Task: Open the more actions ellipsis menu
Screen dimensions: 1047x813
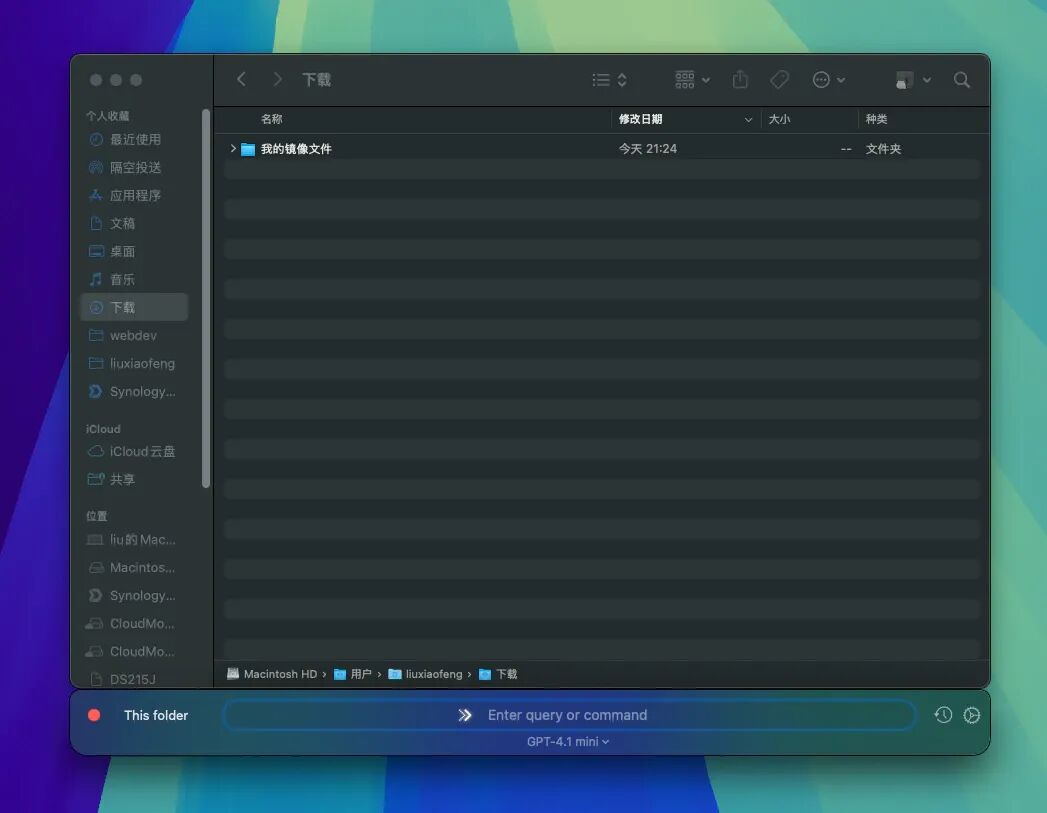Action: tap(829, 80)
